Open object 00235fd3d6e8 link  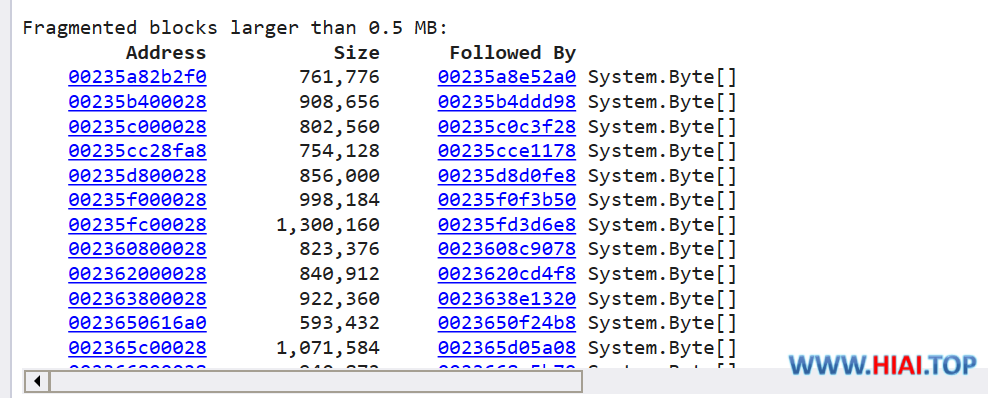coord(507,225)
